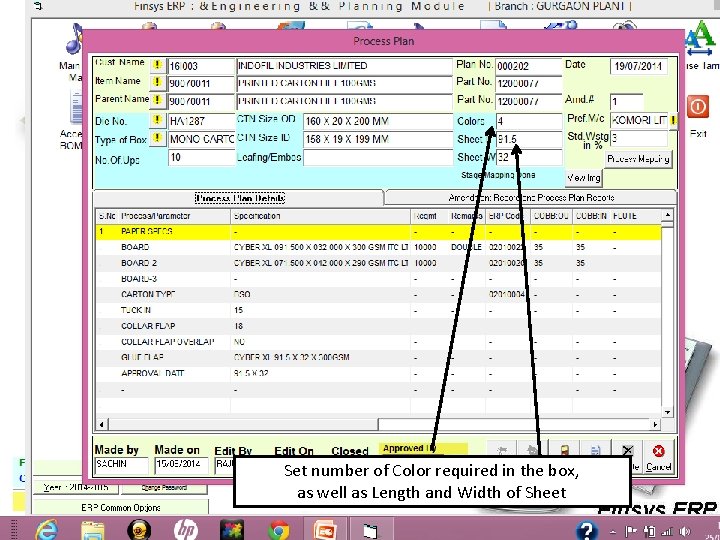Viewport: 720px width, 540px height.
Task: Click the red Cancel icon button
Action: 658,457
